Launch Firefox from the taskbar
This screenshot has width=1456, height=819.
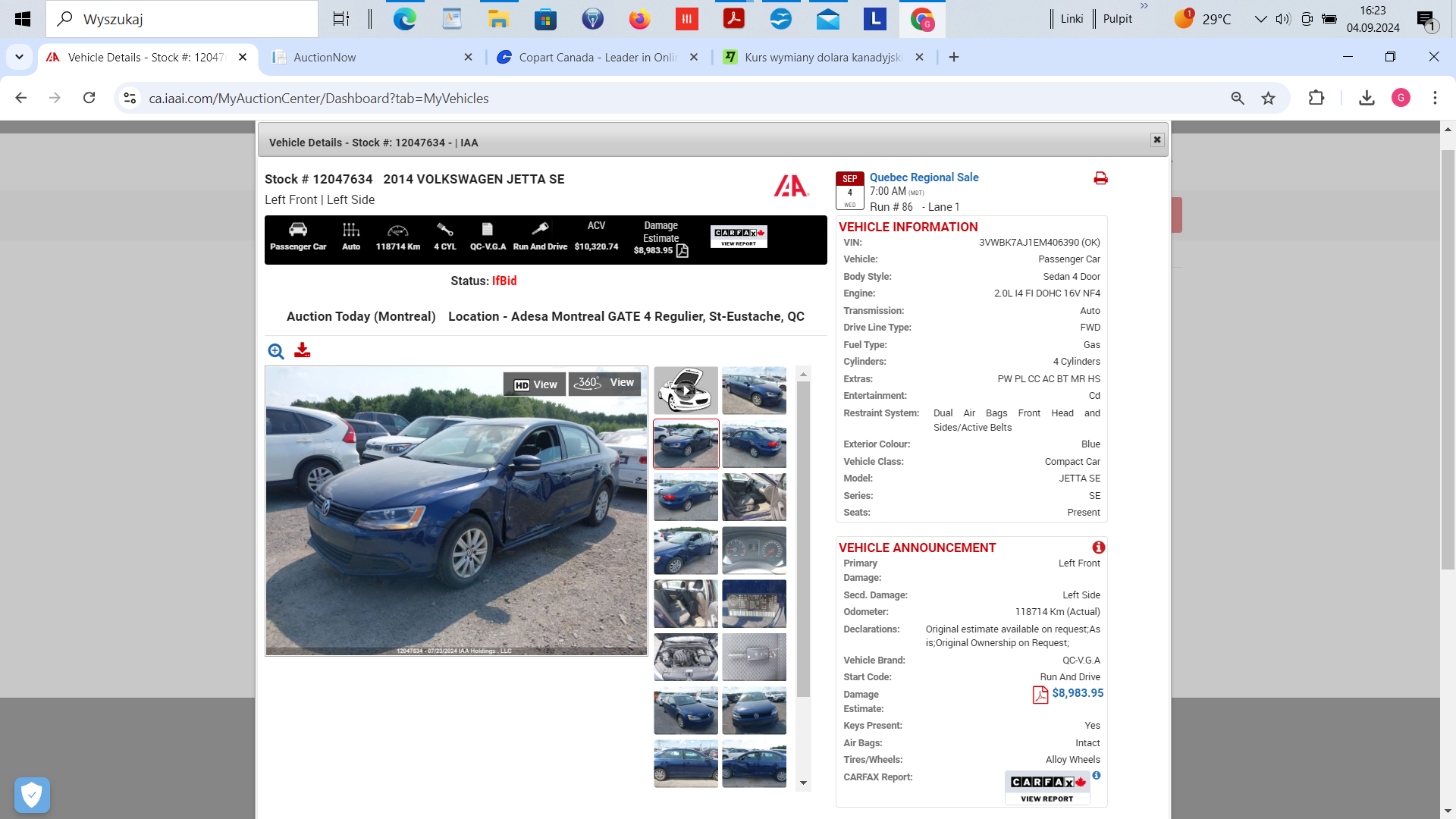pos(639,19)
